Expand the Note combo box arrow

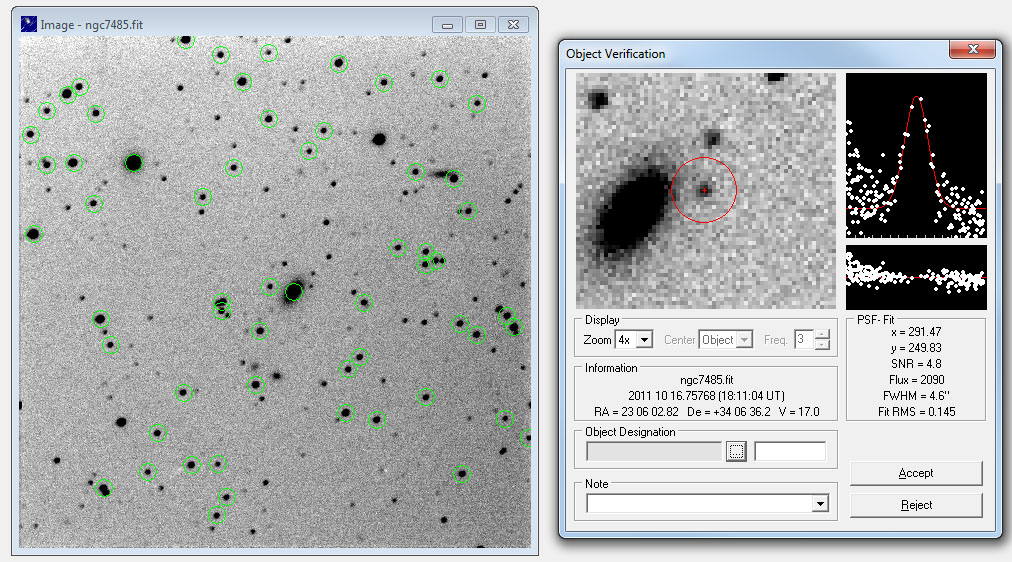pos(821,504)
